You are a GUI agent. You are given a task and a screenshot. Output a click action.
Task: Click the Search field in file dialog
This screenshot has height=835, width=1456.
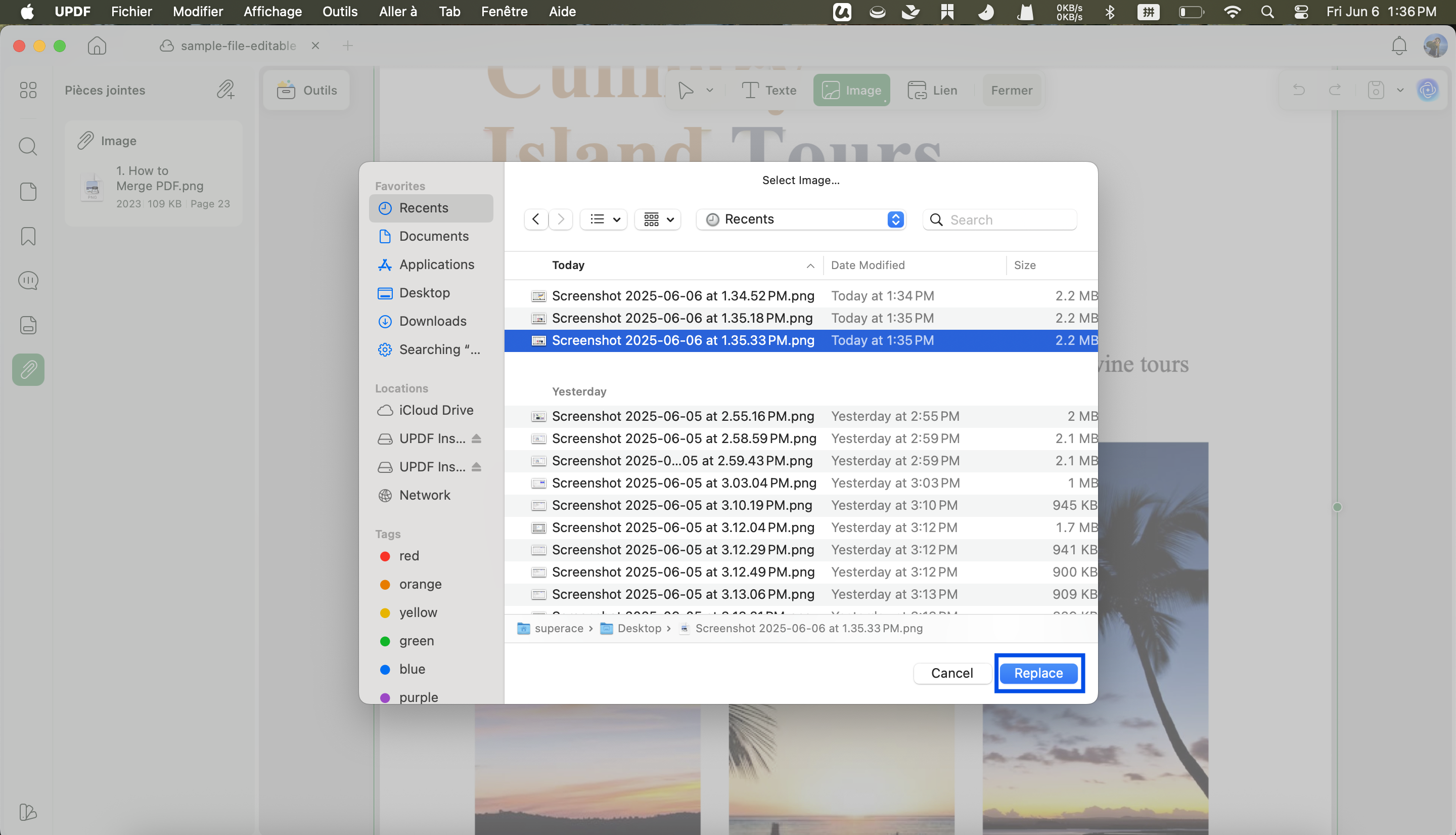tap(999, 219)
